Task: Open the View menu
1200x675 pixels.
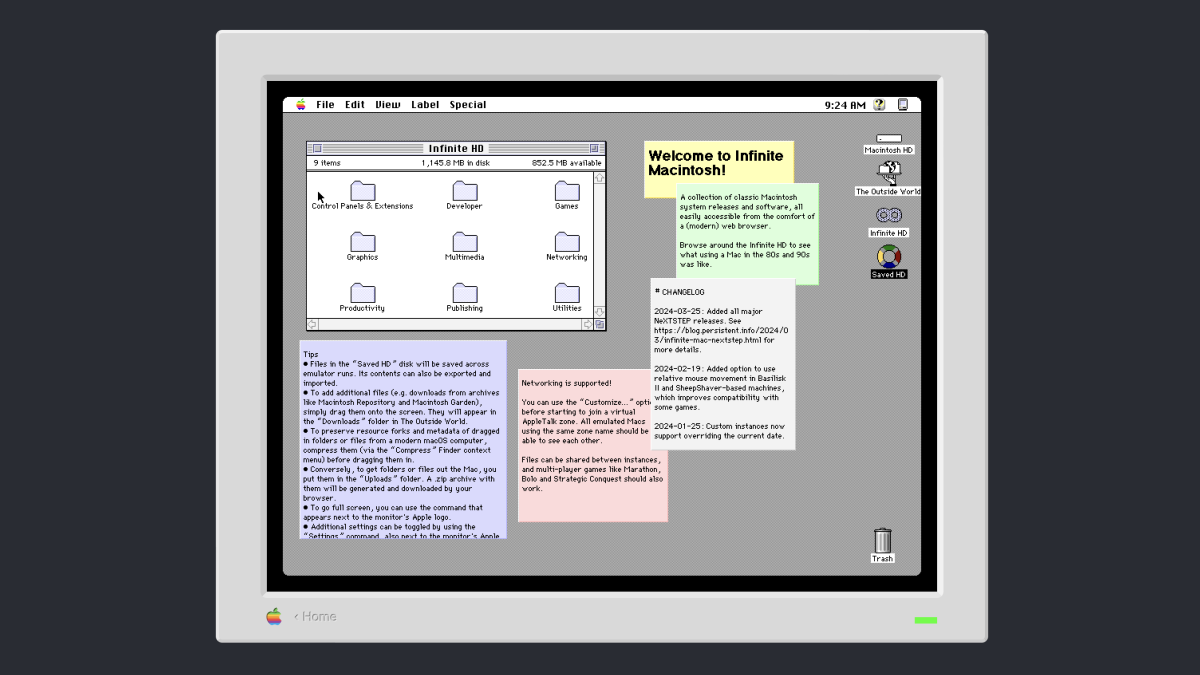Action: pos(388,104)
